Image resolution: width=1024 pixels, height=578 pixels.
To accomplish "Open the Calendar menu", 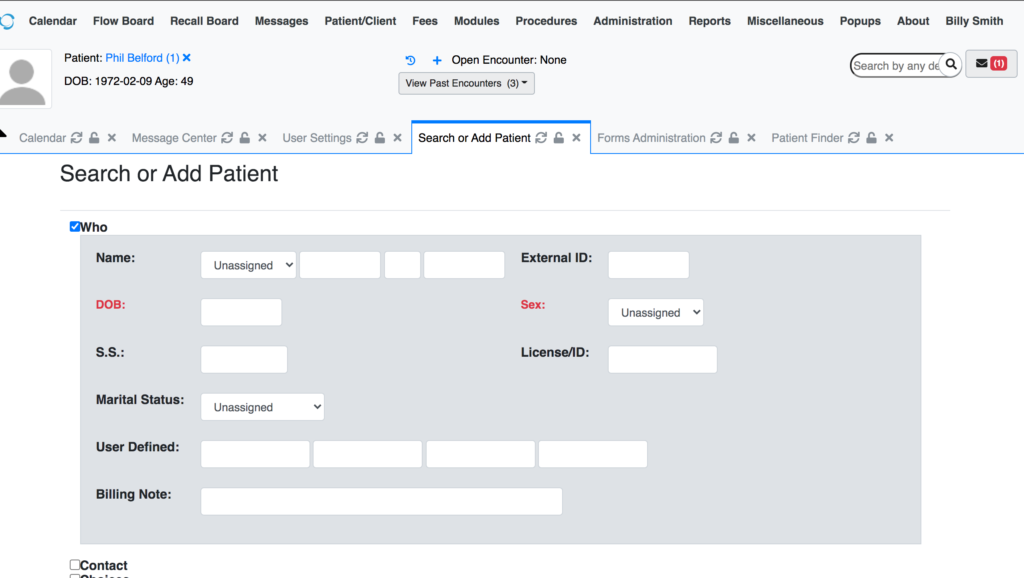I will [x=53, y=21].
